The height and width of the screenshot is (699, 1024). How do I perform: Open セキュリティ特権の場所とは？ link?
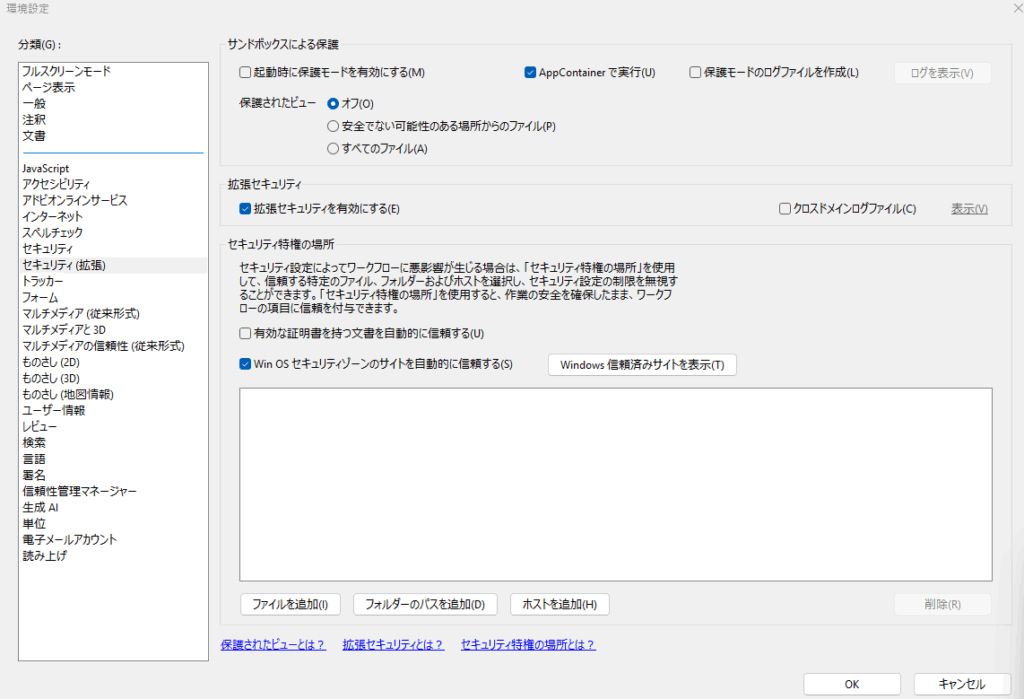coord(528,645)
